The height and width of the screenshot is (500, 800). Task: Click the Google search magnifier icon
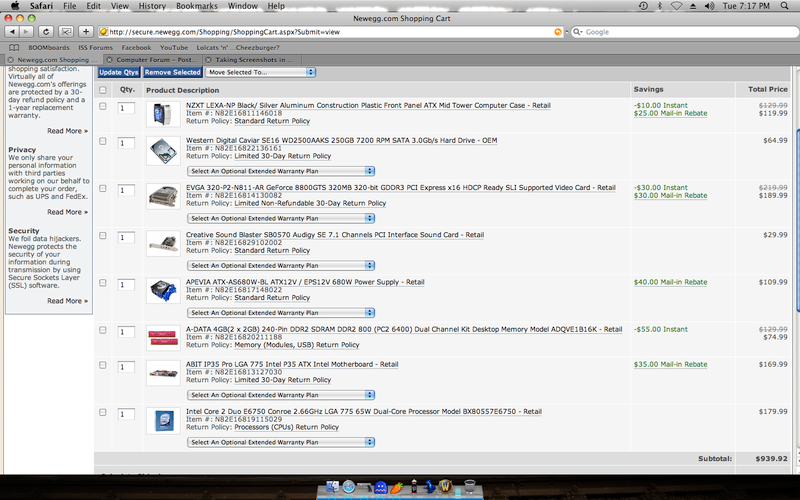click(x=577, y=32)
